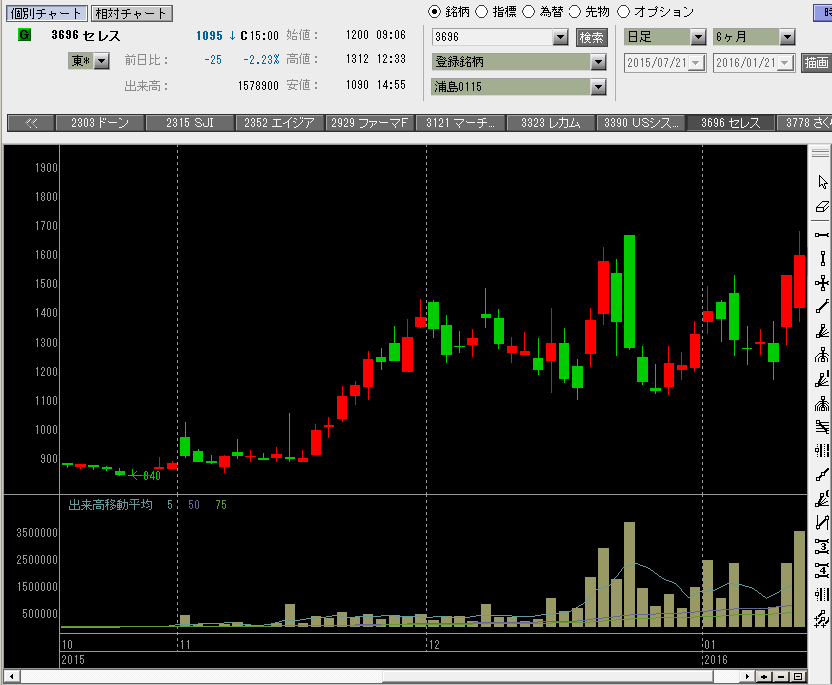Open the 6ヶ月 period dropdown
Screen dimensions: 832x685
click(787, 37)
